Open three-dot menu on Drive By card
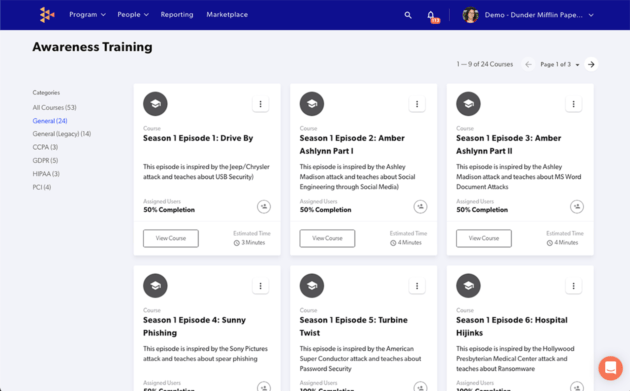The width and height of the screenshot is (630, 391). (260, 104)
